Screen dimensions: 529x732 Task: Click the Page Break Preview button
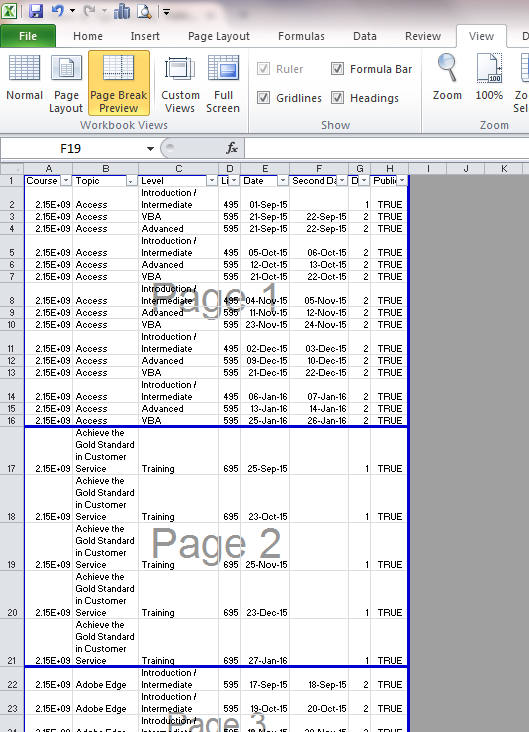click(x=119, y=82)
